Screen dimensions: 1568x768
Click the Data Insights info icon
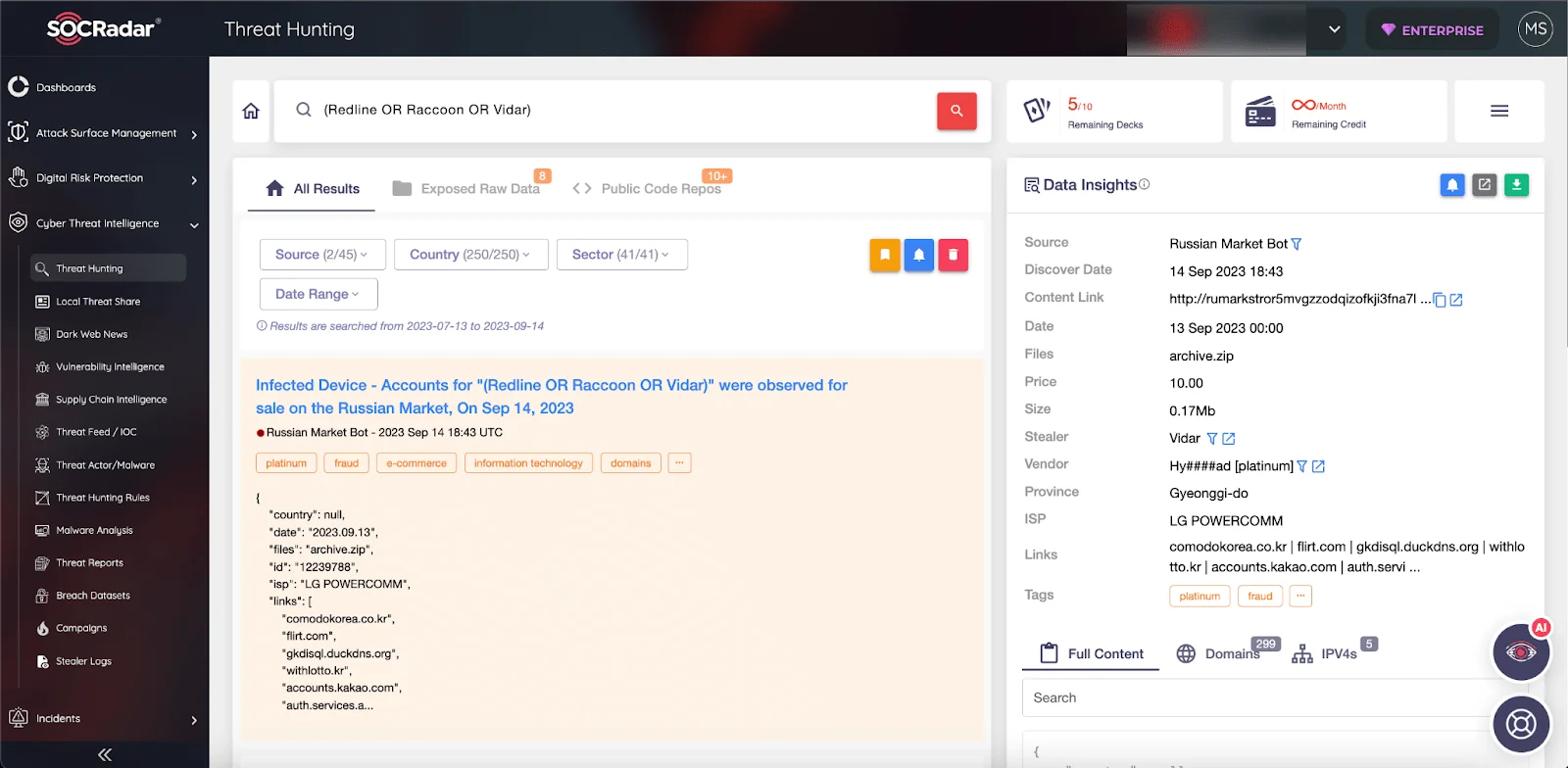1145,184
